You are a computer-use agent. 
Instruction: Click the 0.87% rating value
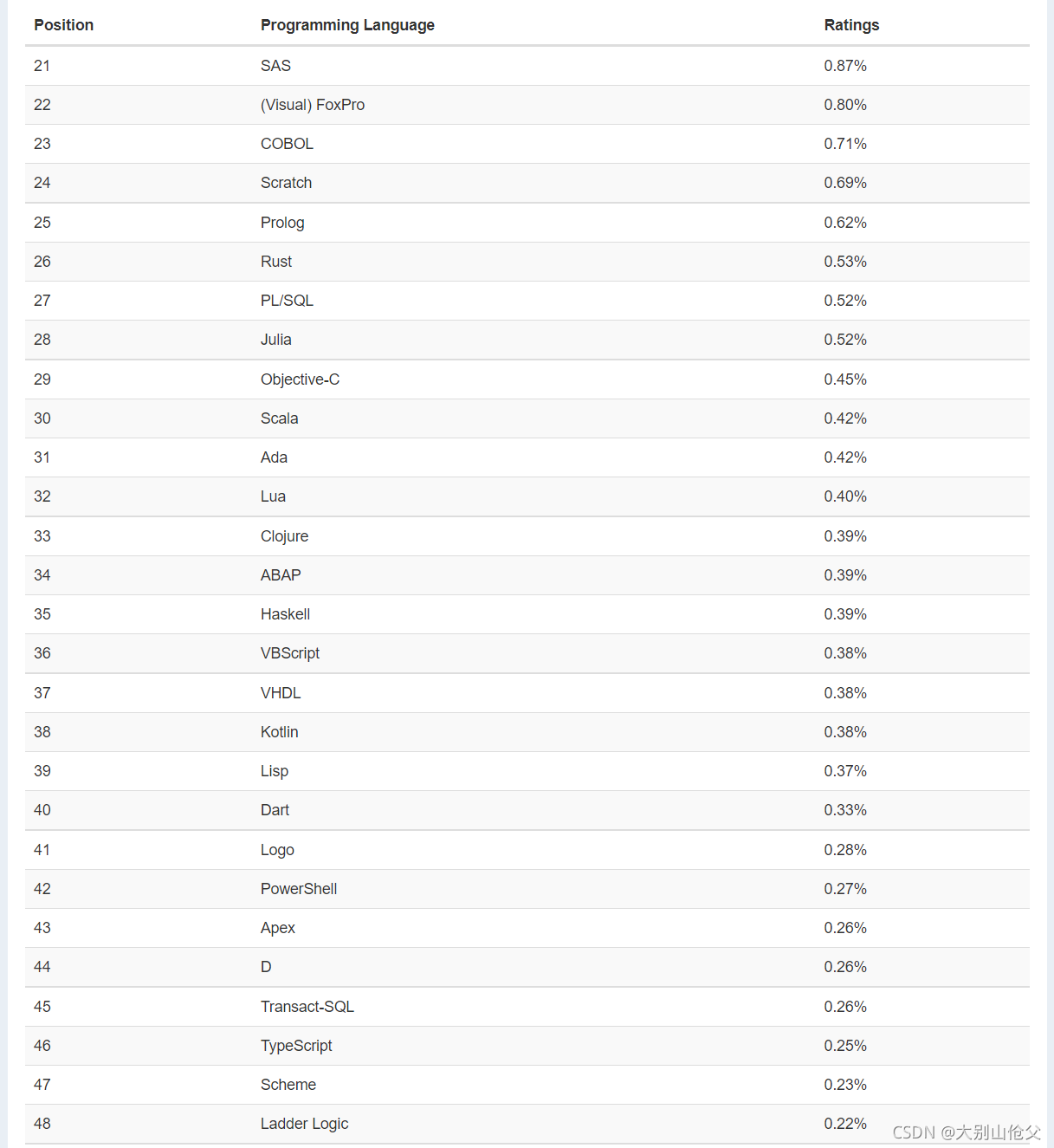click(x=845, y=66)
